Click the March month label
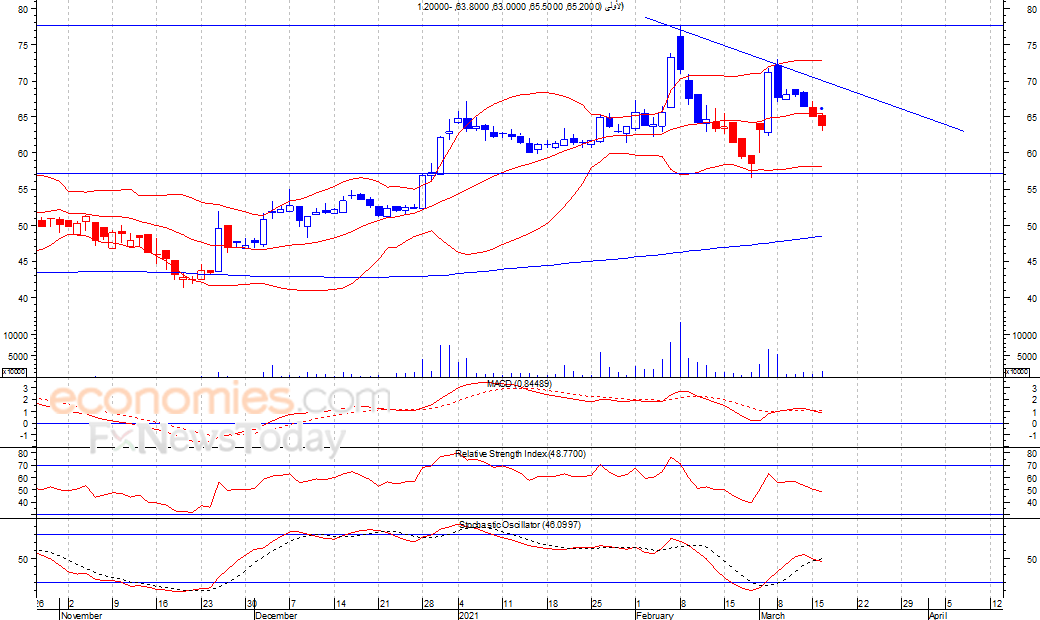The height and width of the screenshot is (620, 1040). [x=770, y=616]
